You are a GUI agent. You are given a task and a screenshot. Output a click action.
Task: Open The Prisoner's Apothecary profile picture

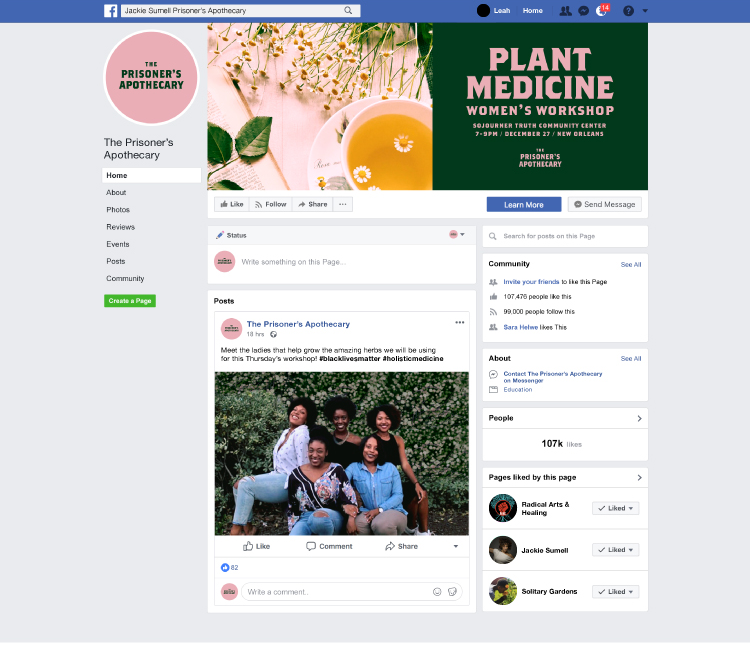coord(151,77)
